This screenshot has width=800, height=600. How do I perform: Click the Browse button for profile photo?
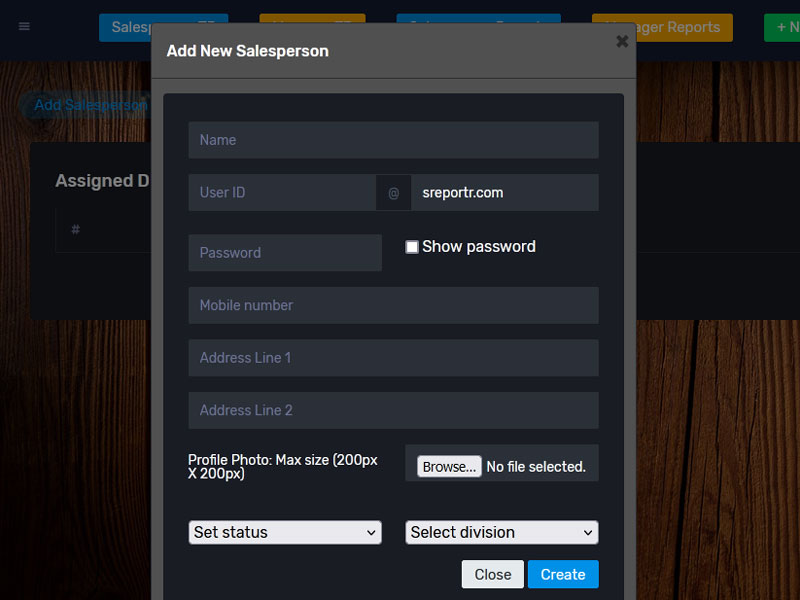point(449,467)
